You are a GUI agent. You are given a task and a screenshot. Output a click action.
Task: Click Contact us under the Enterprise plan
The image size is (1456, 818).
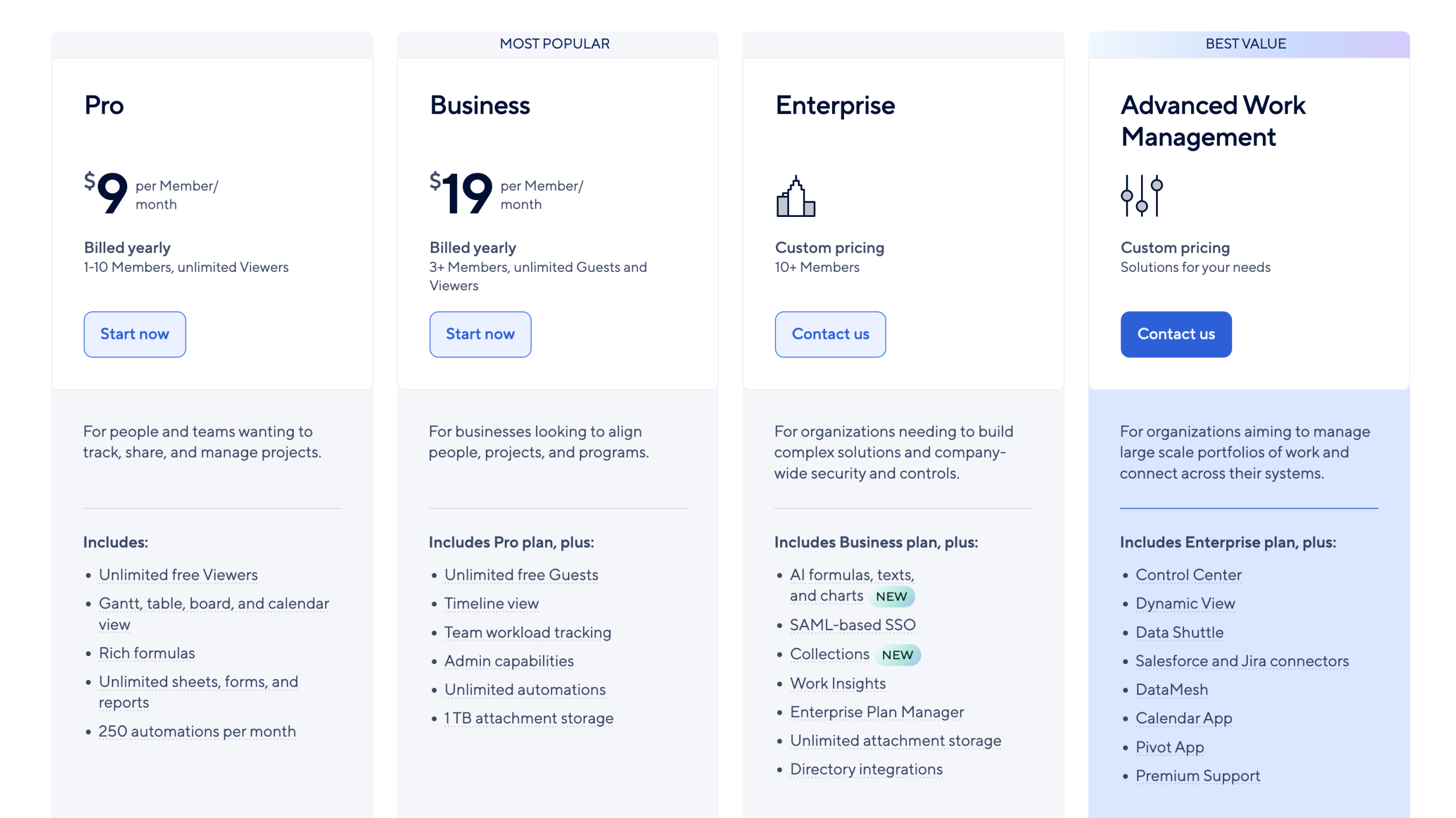pyautogui.click(x=830, y=335)
